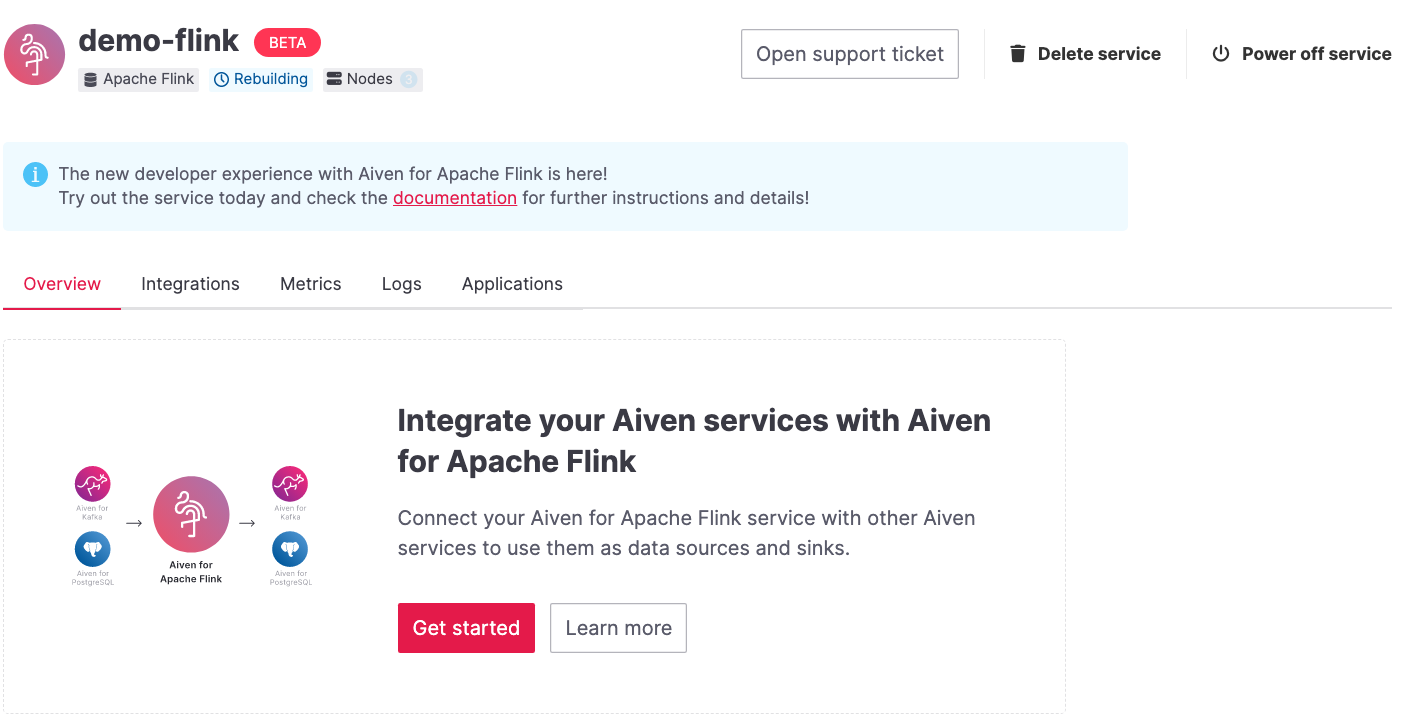Open a support ticket
1401x720 pixels.
tap(850, 54)
